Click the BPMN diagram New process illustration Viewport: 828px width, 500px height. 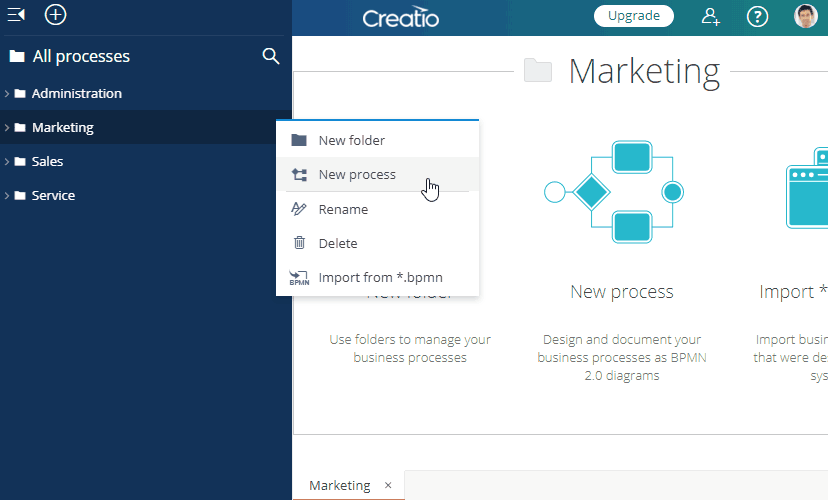614,192
